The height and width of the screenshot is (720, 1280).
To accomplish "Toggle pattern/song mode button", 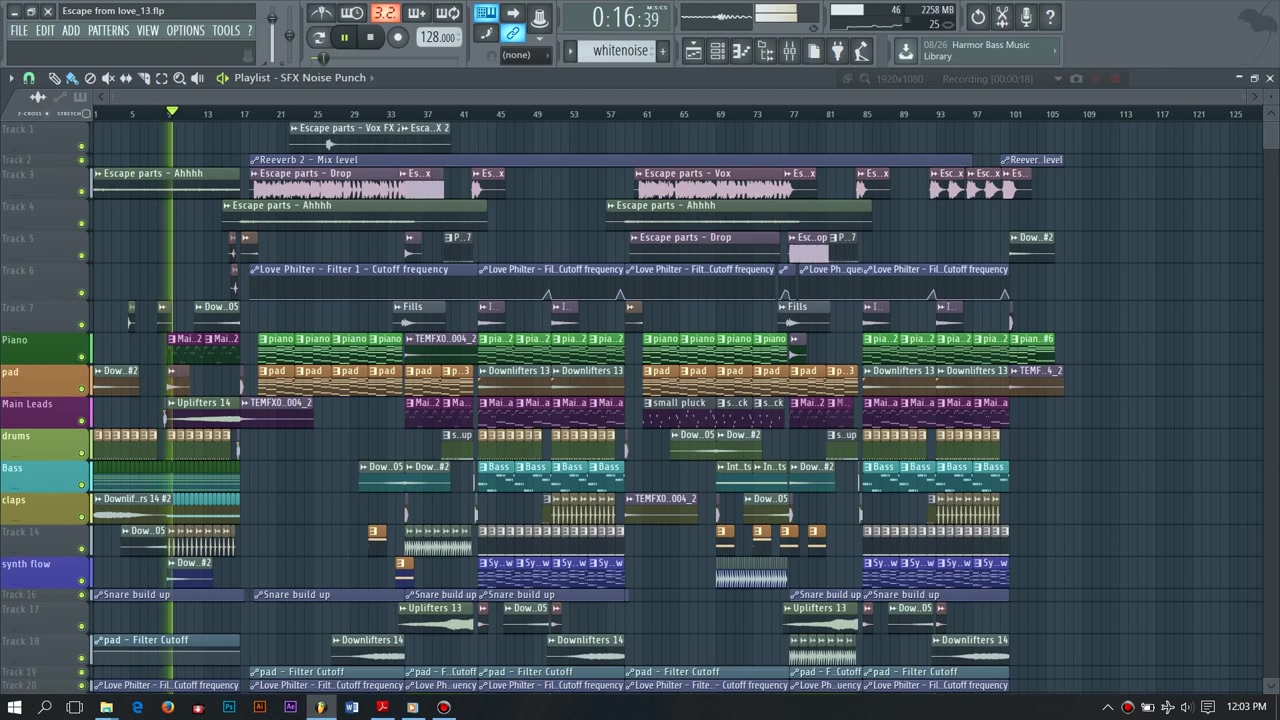I will (318, 38).
